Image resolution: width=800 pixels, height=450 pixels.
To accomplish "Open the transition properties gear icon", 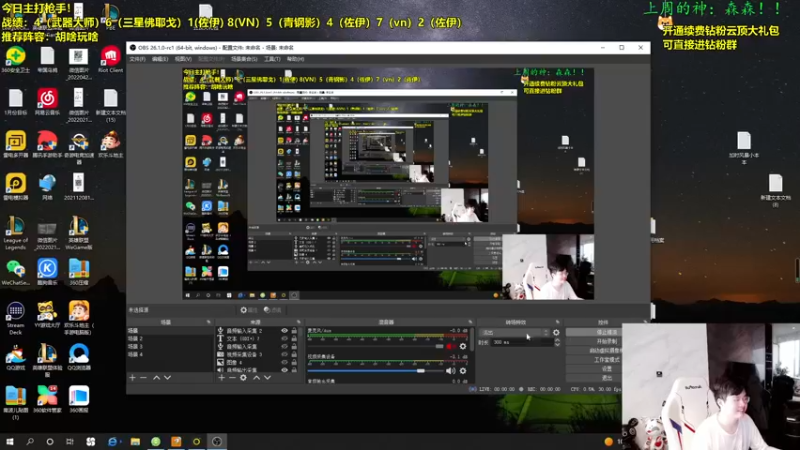I will pos(556,333).
